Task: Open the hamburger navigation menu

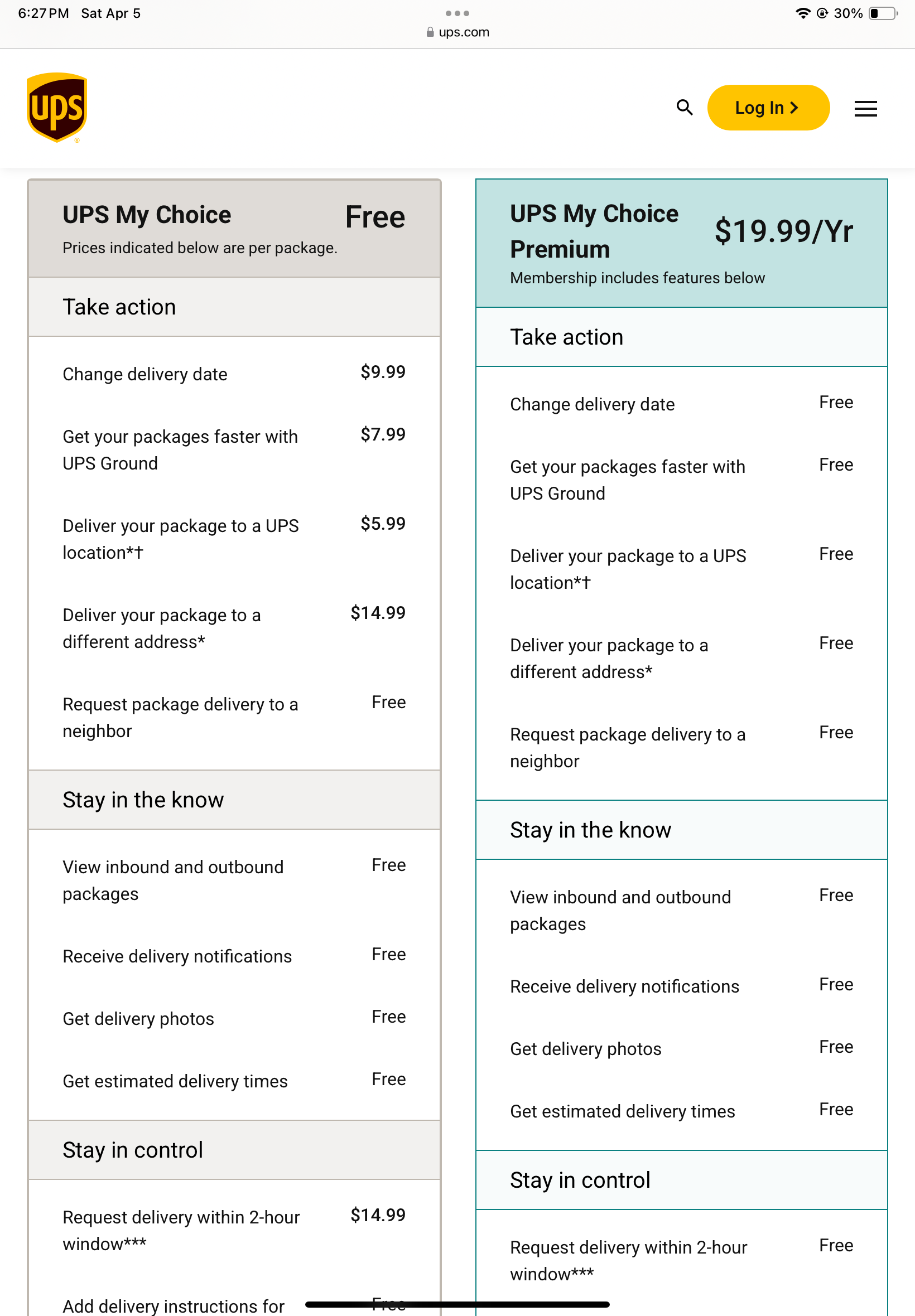Action: pos(865,108)
